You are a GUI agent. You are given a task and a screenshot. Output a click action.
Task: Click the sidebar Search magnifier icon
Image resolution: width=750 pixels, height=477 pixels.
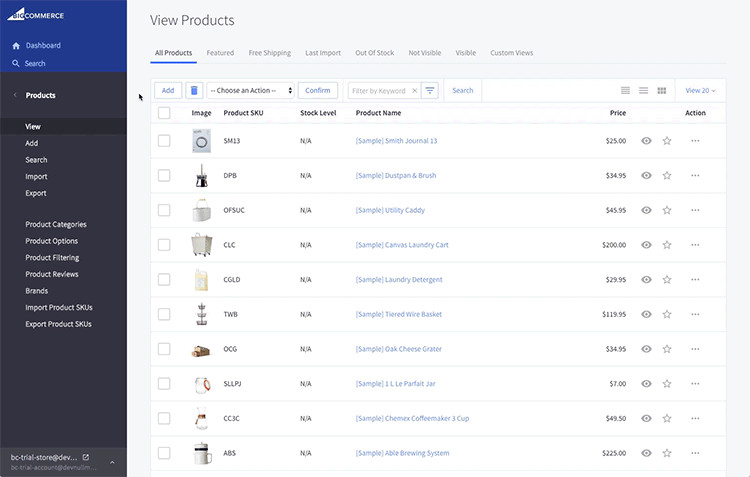pyautogui.click(x=16, y=64)
